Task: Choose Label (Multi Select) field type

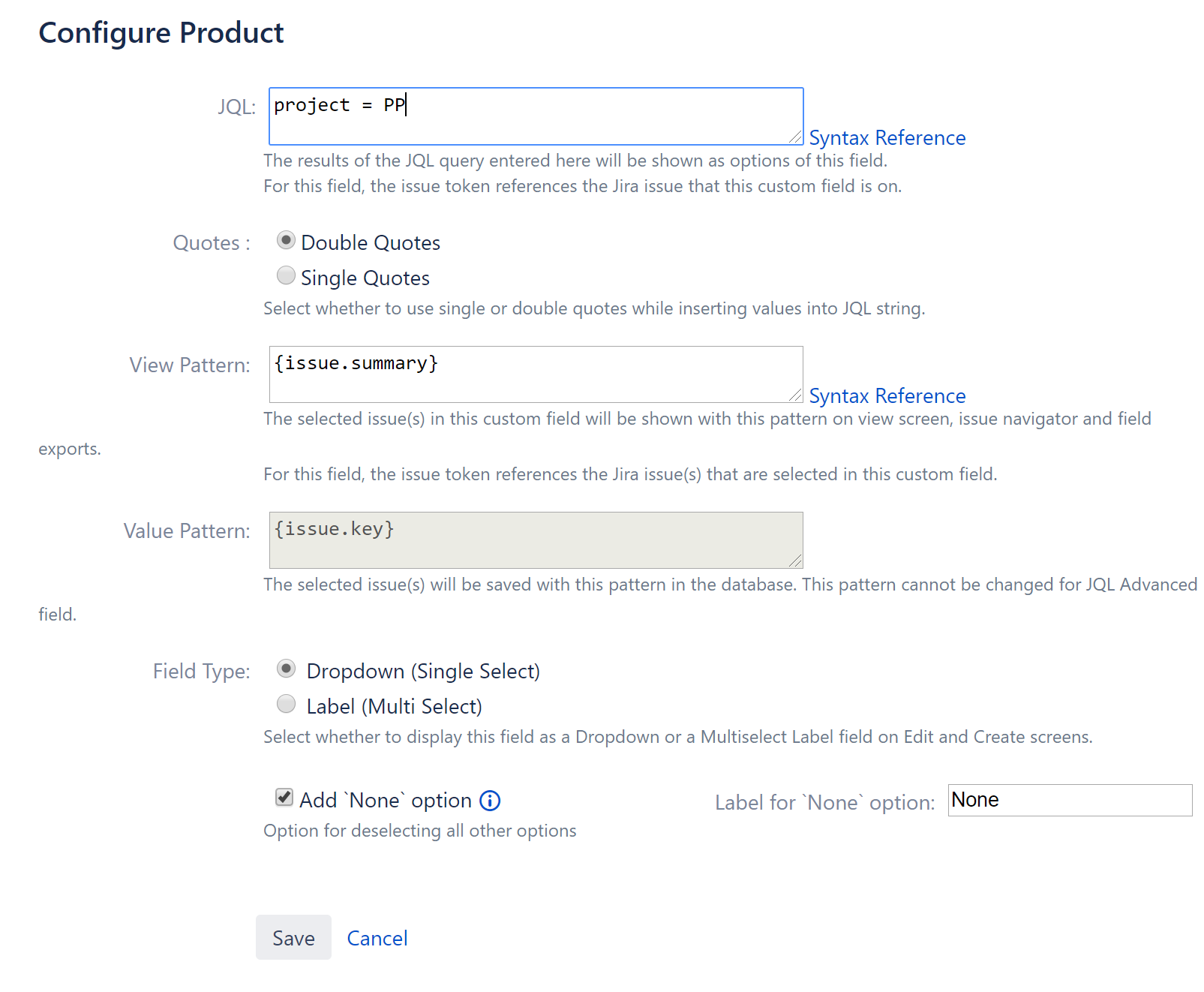Action: 286,704
